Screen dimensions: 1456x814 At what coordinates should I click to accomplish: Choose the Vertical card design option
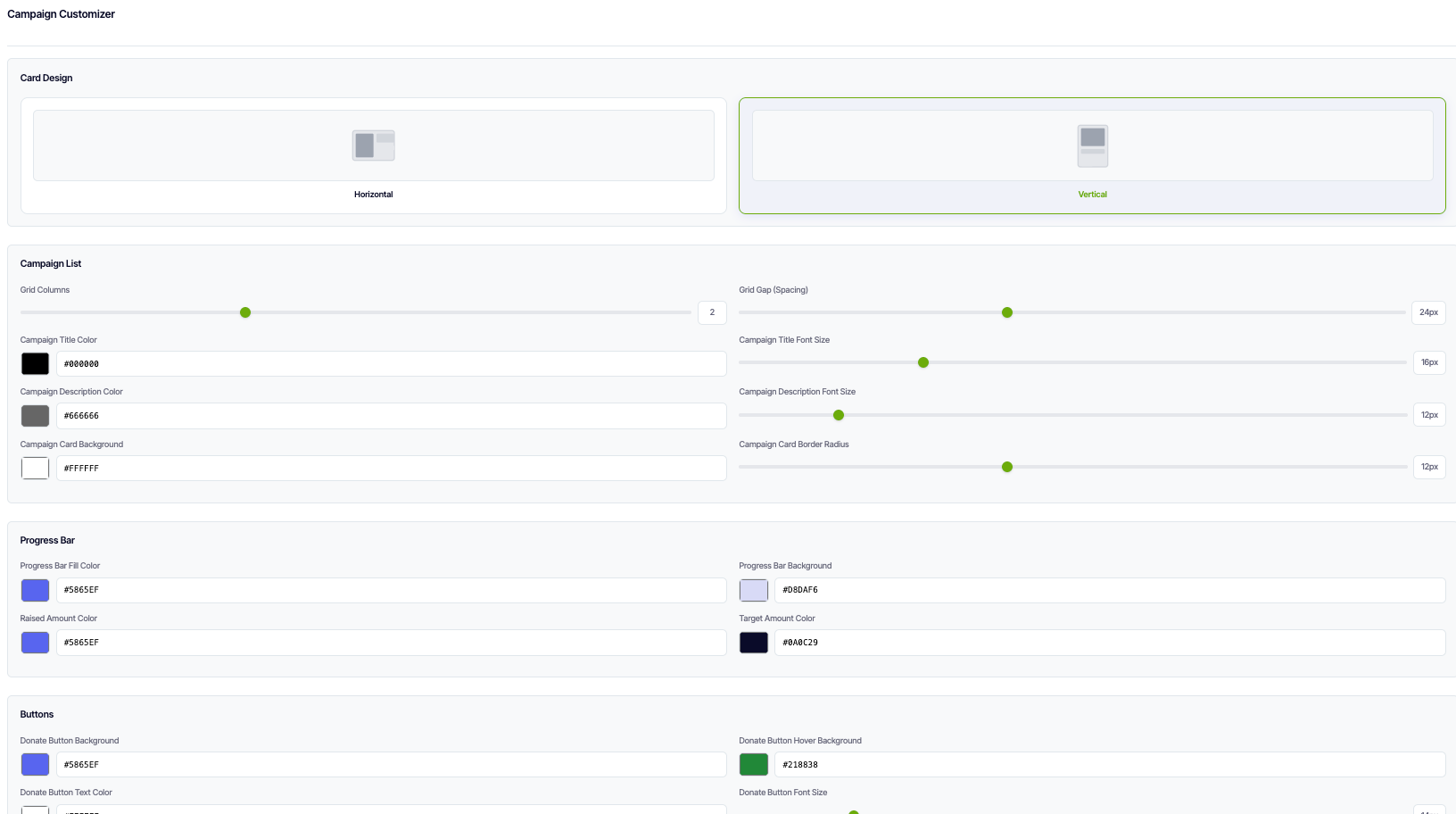[1092, 156]
